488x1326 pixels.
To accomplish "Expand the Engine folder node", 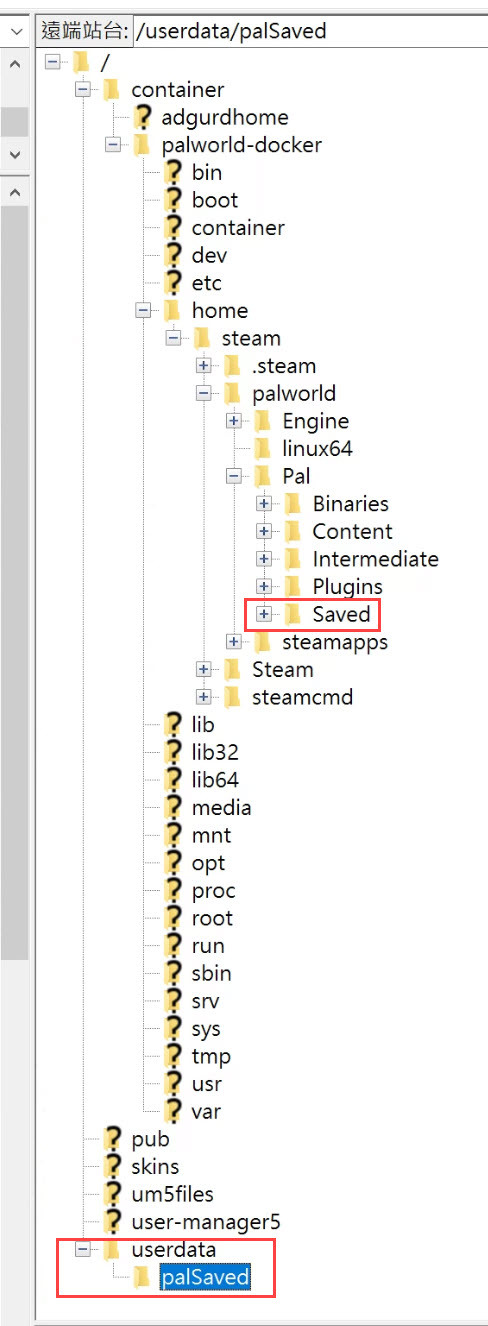I will click(233, 421).
